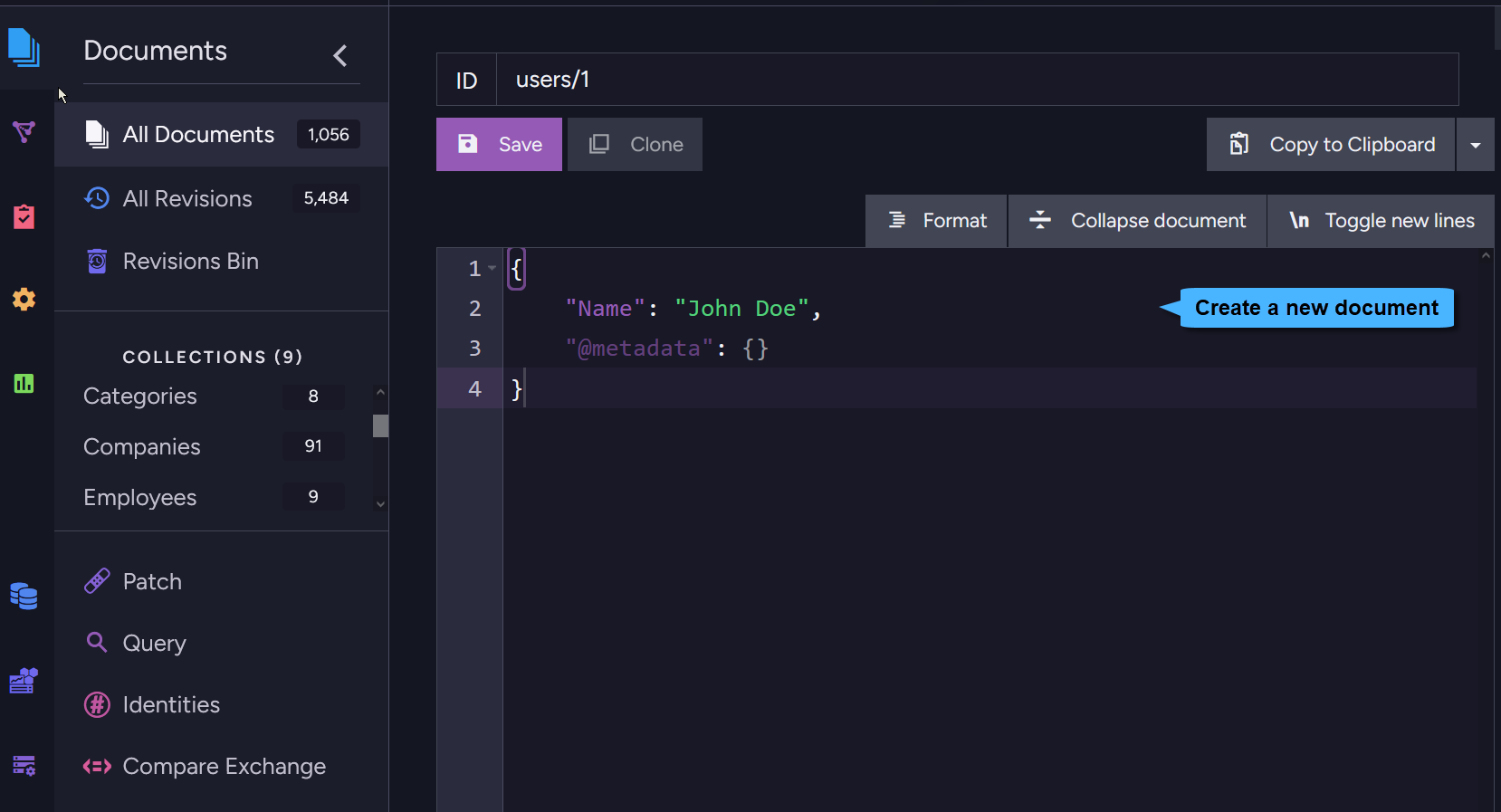Click Collapse document button
The height and width of the screenshot is (812, 1501).
[x=1137, y=221]
